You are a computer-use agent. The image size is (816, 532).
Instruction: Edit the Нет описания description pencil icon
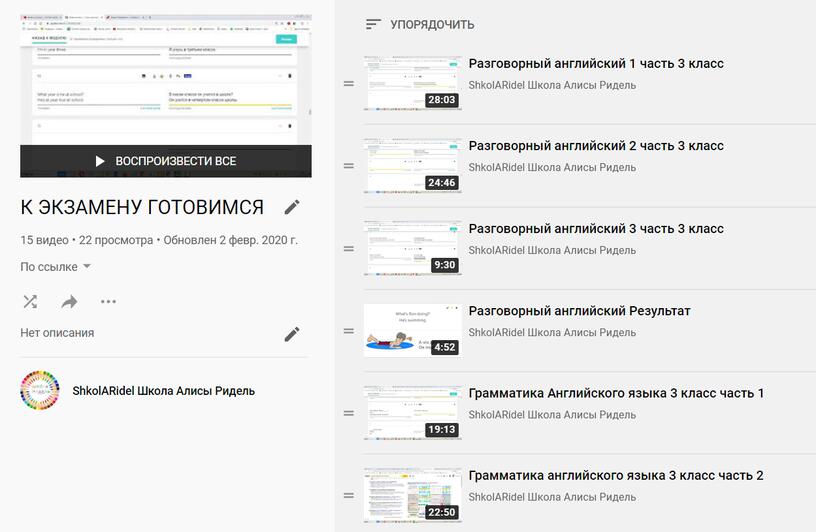[x=292, y=334]
